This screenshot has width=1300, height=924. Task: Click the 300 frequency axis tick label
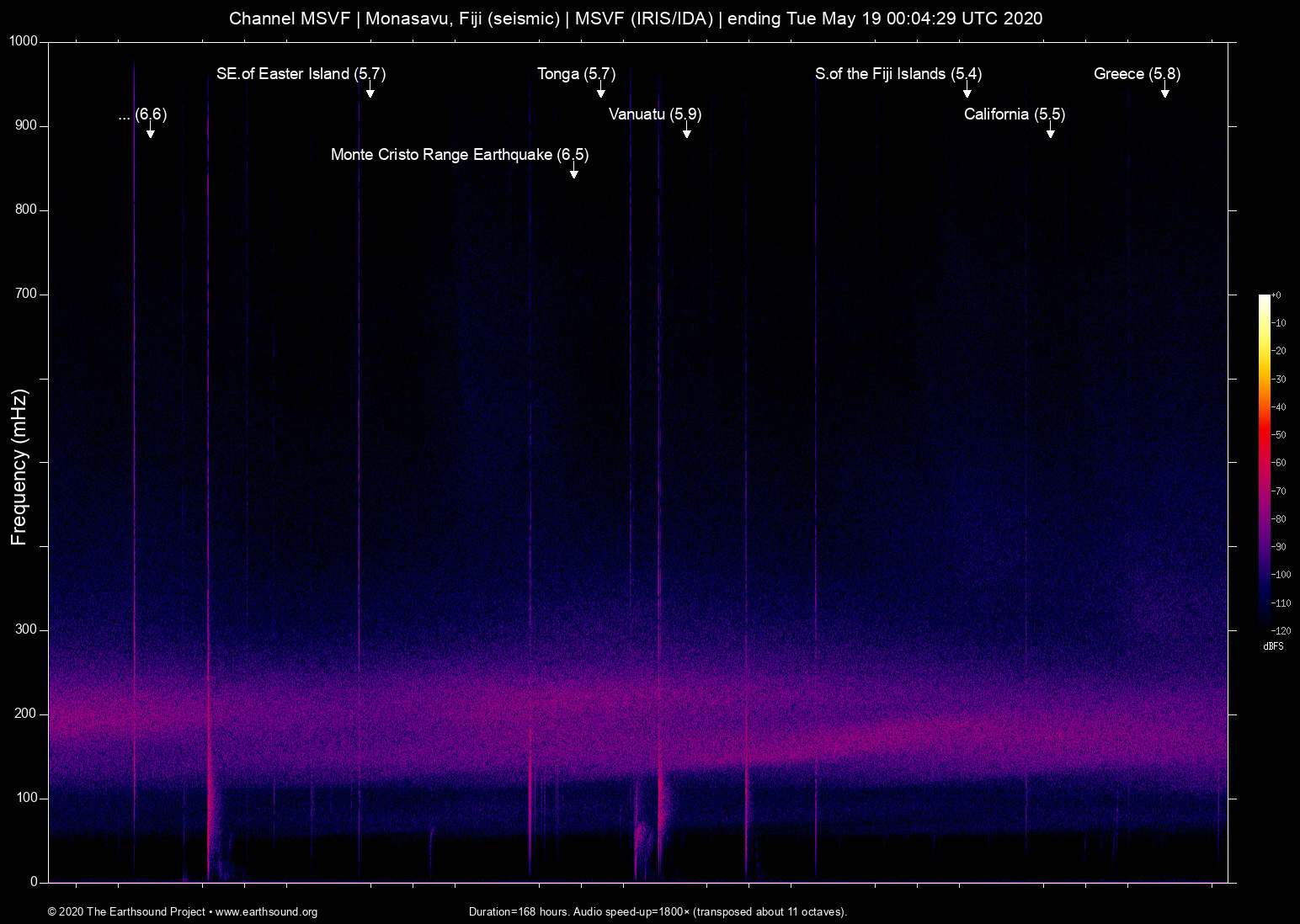[27, 629]
